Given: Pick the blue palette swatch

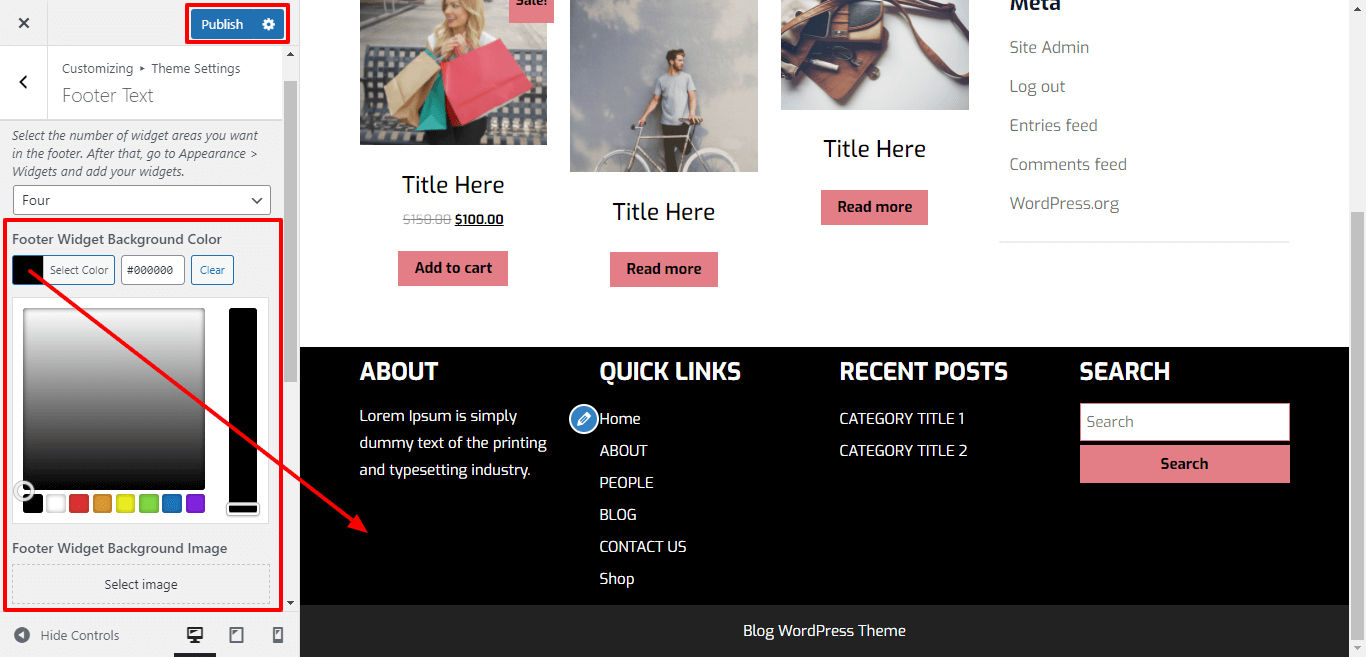Looking at the screenshot, I should (x=172, y=504).
